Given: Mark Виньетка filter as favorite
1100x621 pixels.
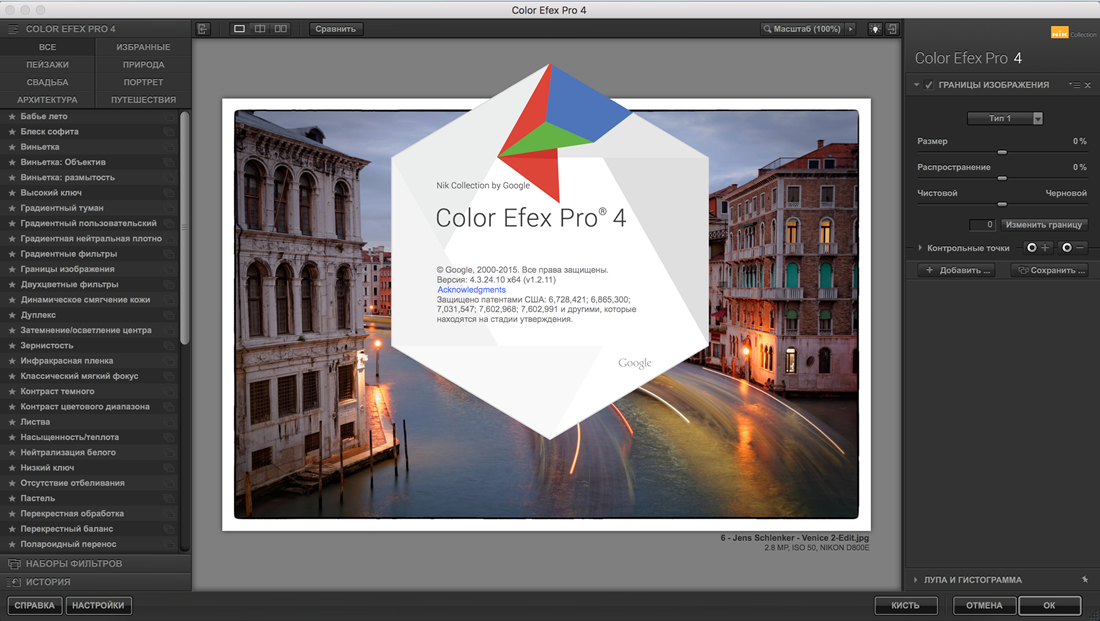Looking at the screenshot, I should point(12,147).
